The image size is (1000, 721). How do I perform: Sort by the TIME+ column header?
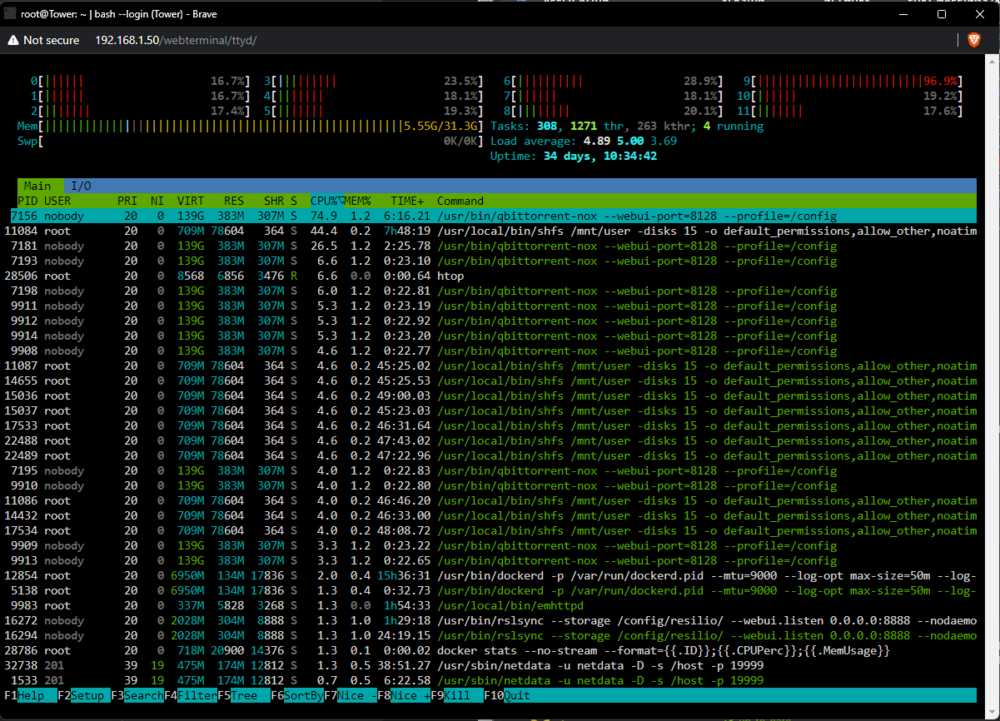(x=407, y=201)
